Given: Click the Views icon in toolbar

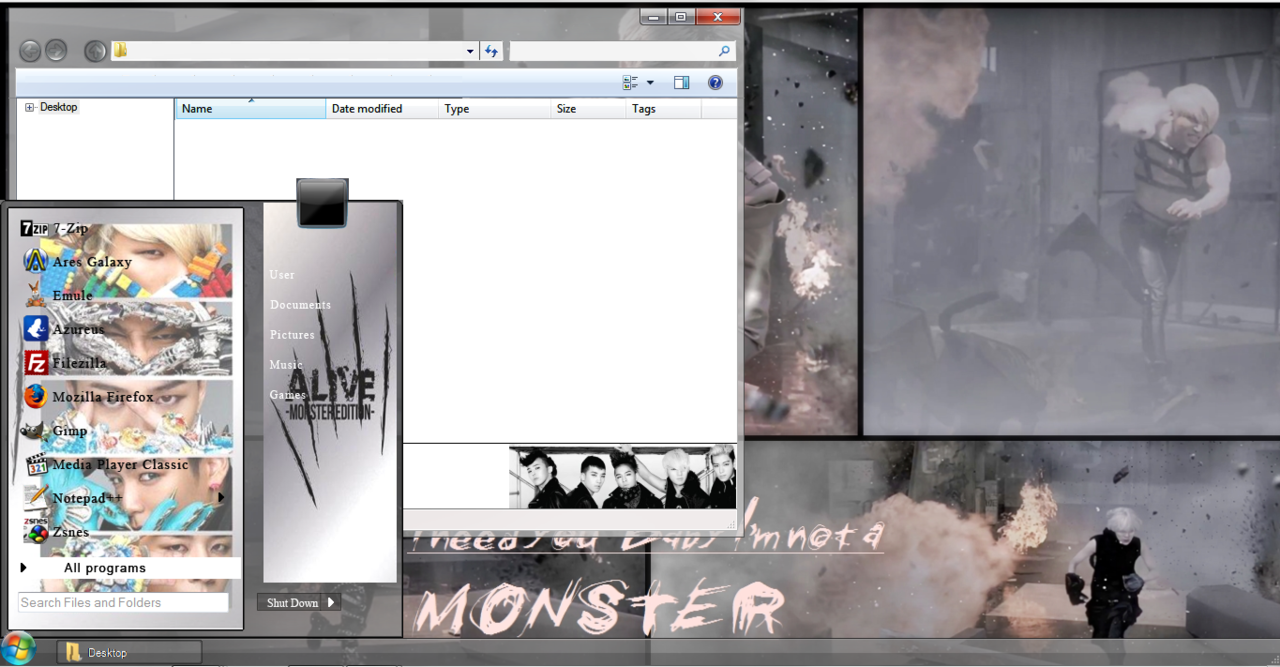Looking at the screenshot, I should point(630,83).
